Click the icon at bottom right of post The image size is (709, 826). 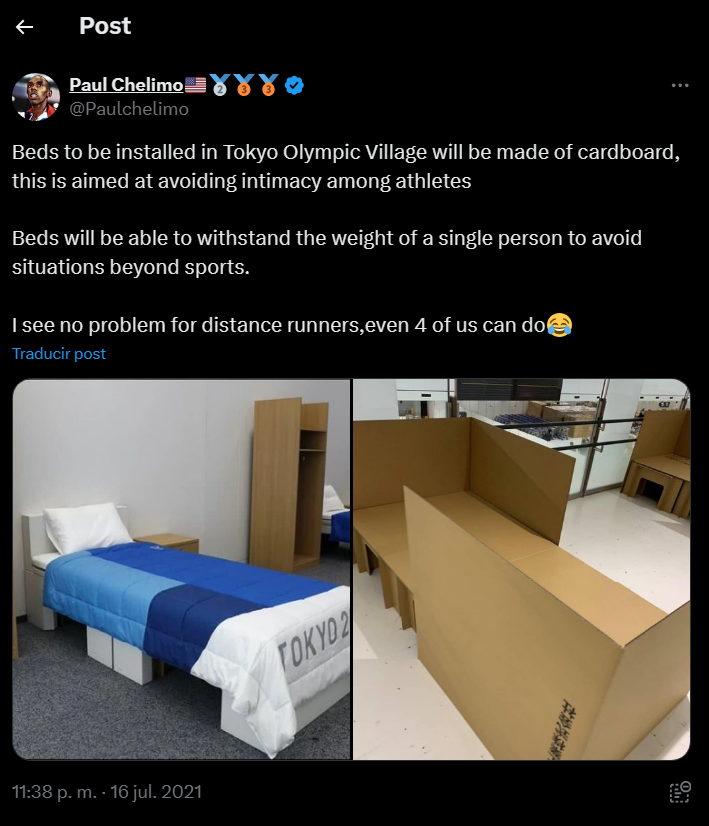click(x=680, y=792)
